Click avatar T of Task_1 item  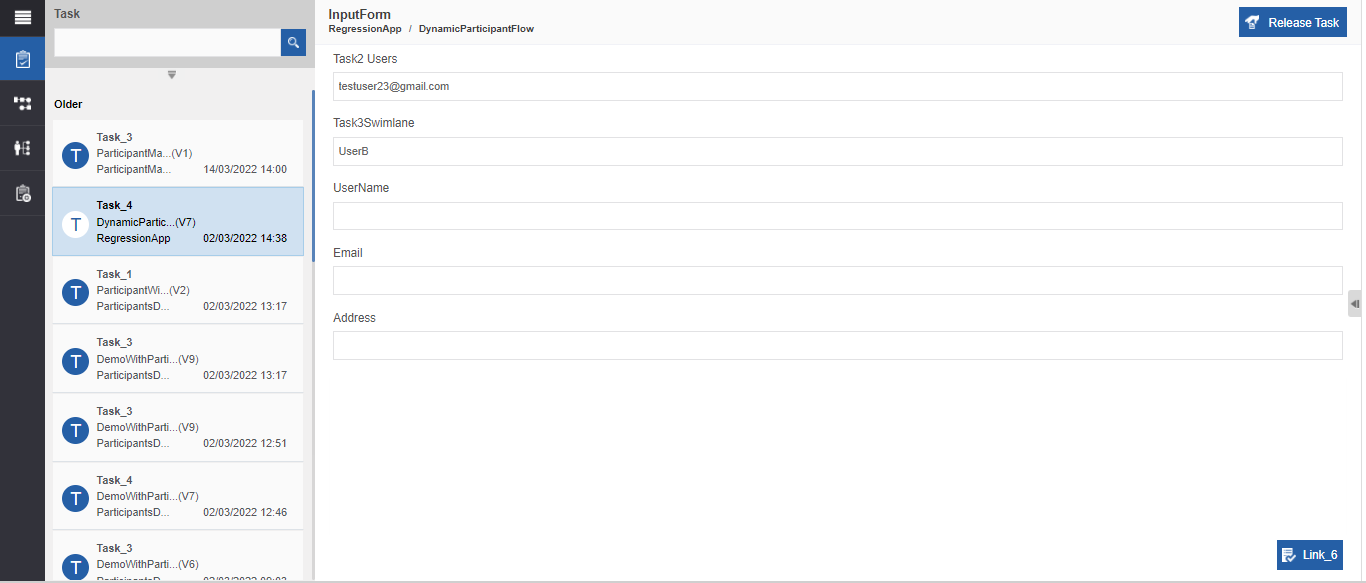(x=76, y=292)
